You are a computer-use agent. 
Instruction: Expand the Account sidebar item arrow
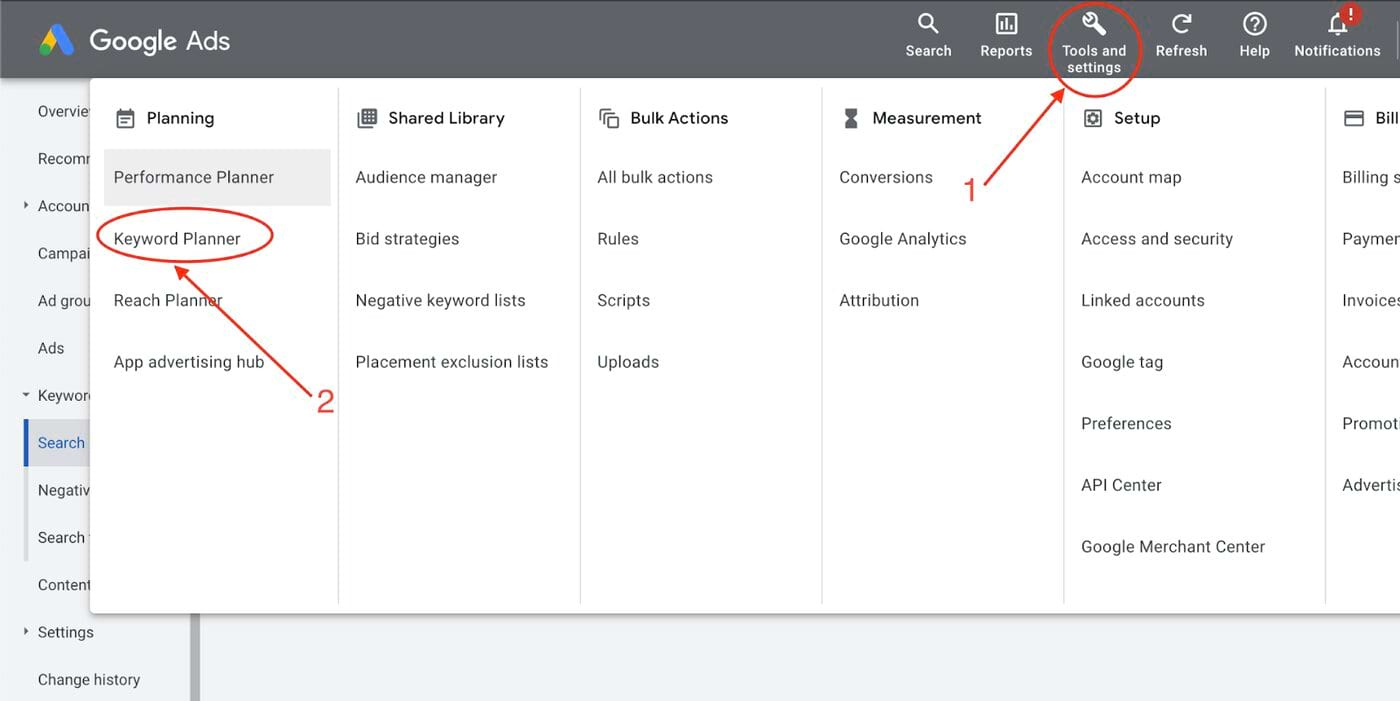26,206
